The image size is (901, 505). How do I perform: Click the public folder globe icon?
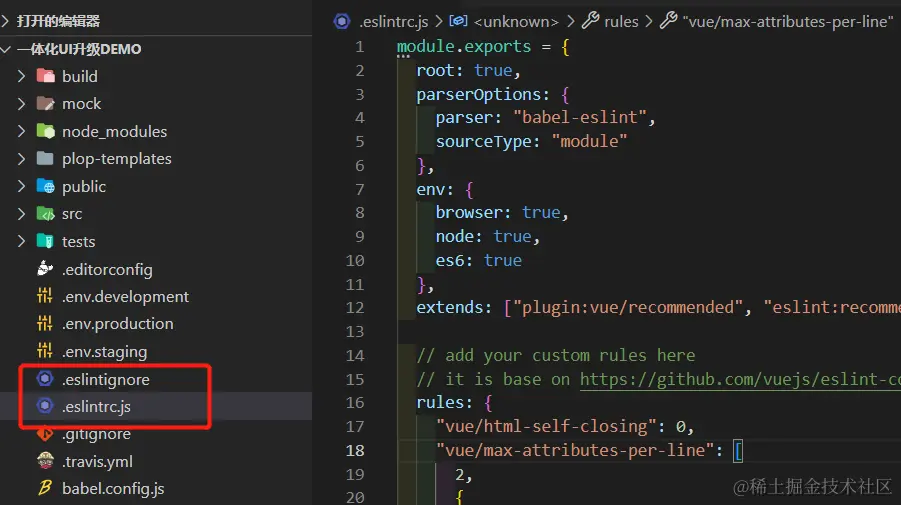pos(45,186)
